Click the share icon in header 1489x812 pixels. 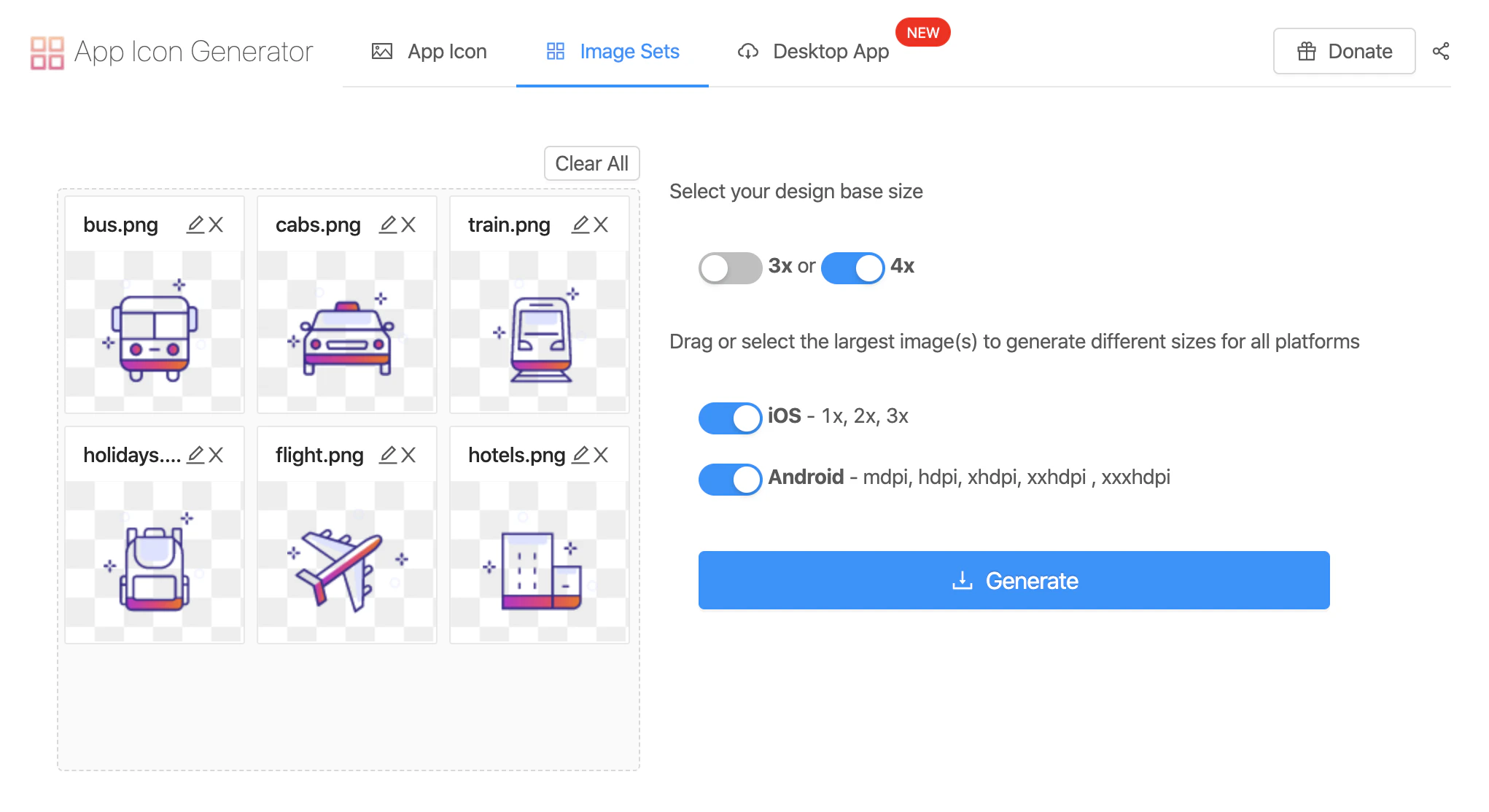(1441, 51)
